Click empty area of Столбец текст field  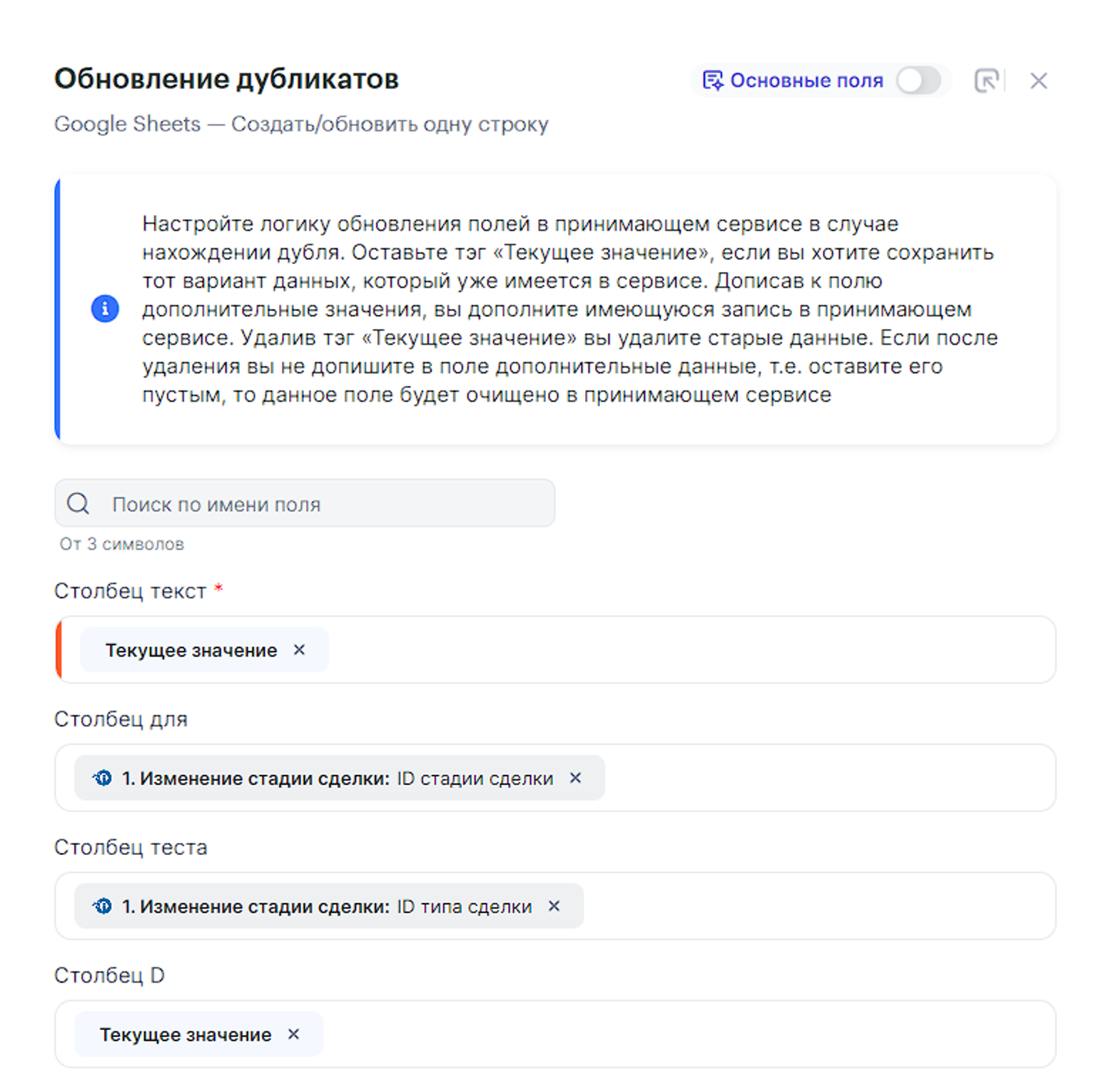[685, 649]
